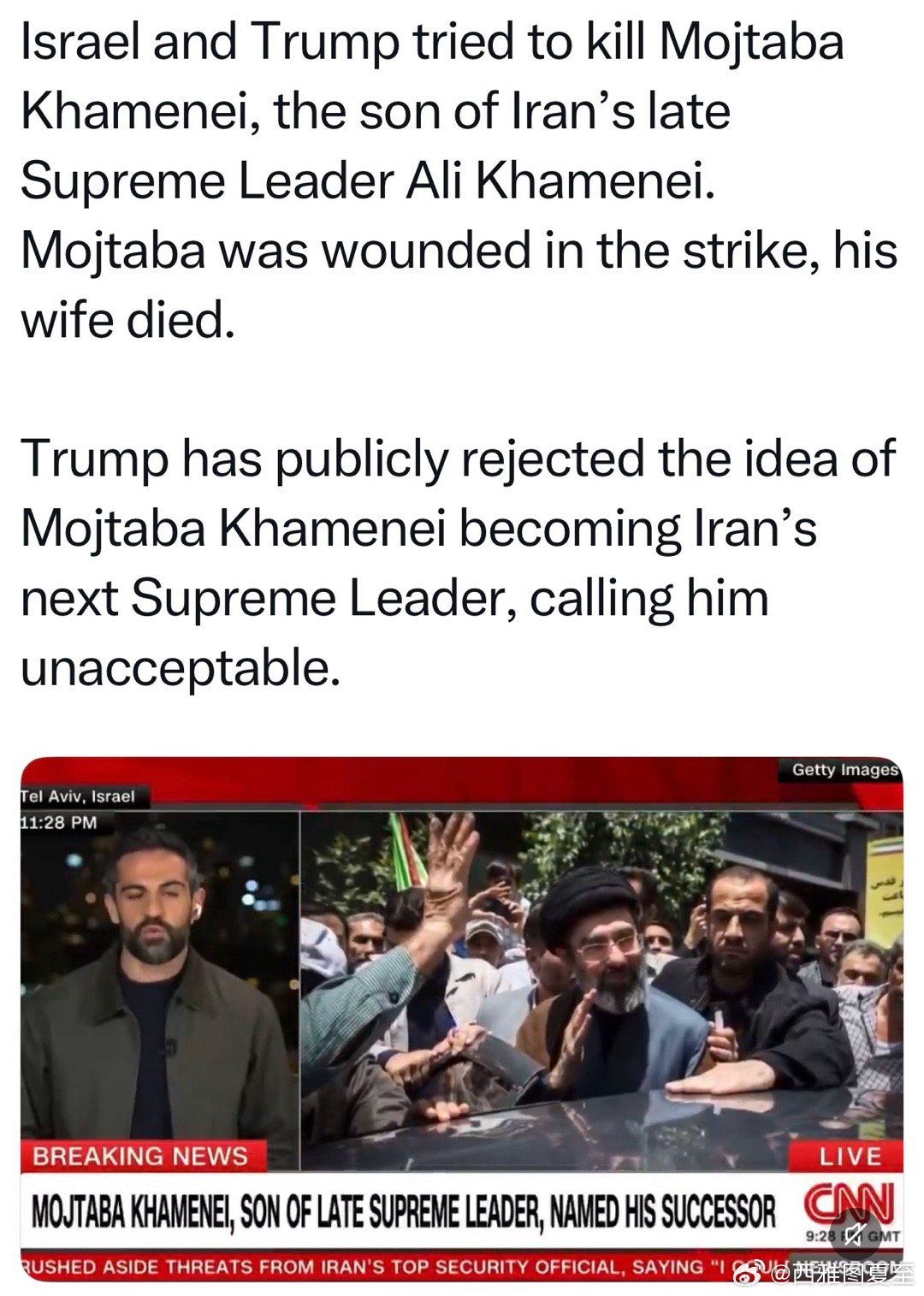Image resolution: width=924 pixels, height=1296 pixels.
Task: Click the headline MOJTABA KHAMENEI NAMED HIS SUCCESSOR
Action: coord(403,1212)
